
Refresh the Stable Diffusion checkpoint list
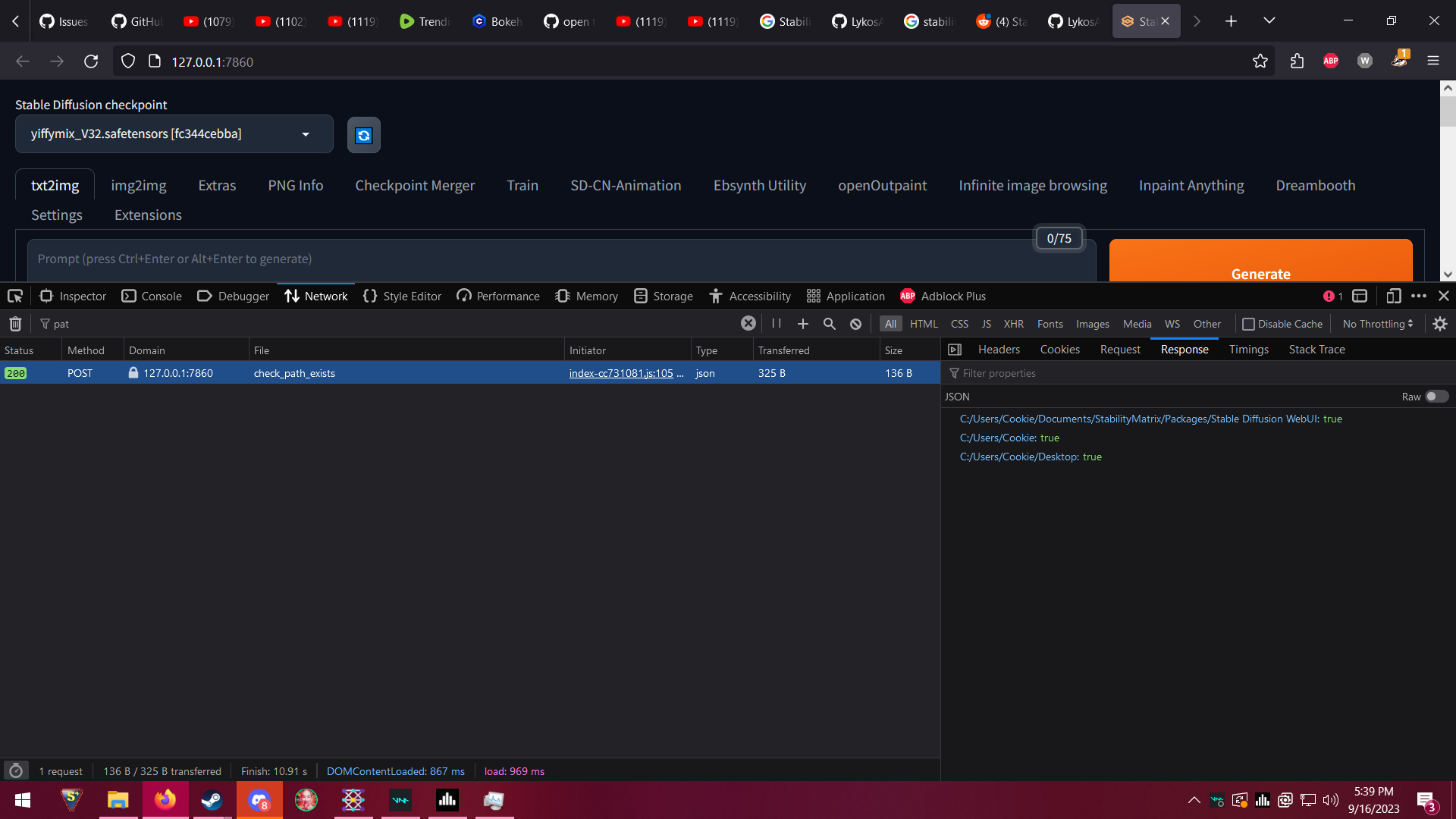(363, 135)
